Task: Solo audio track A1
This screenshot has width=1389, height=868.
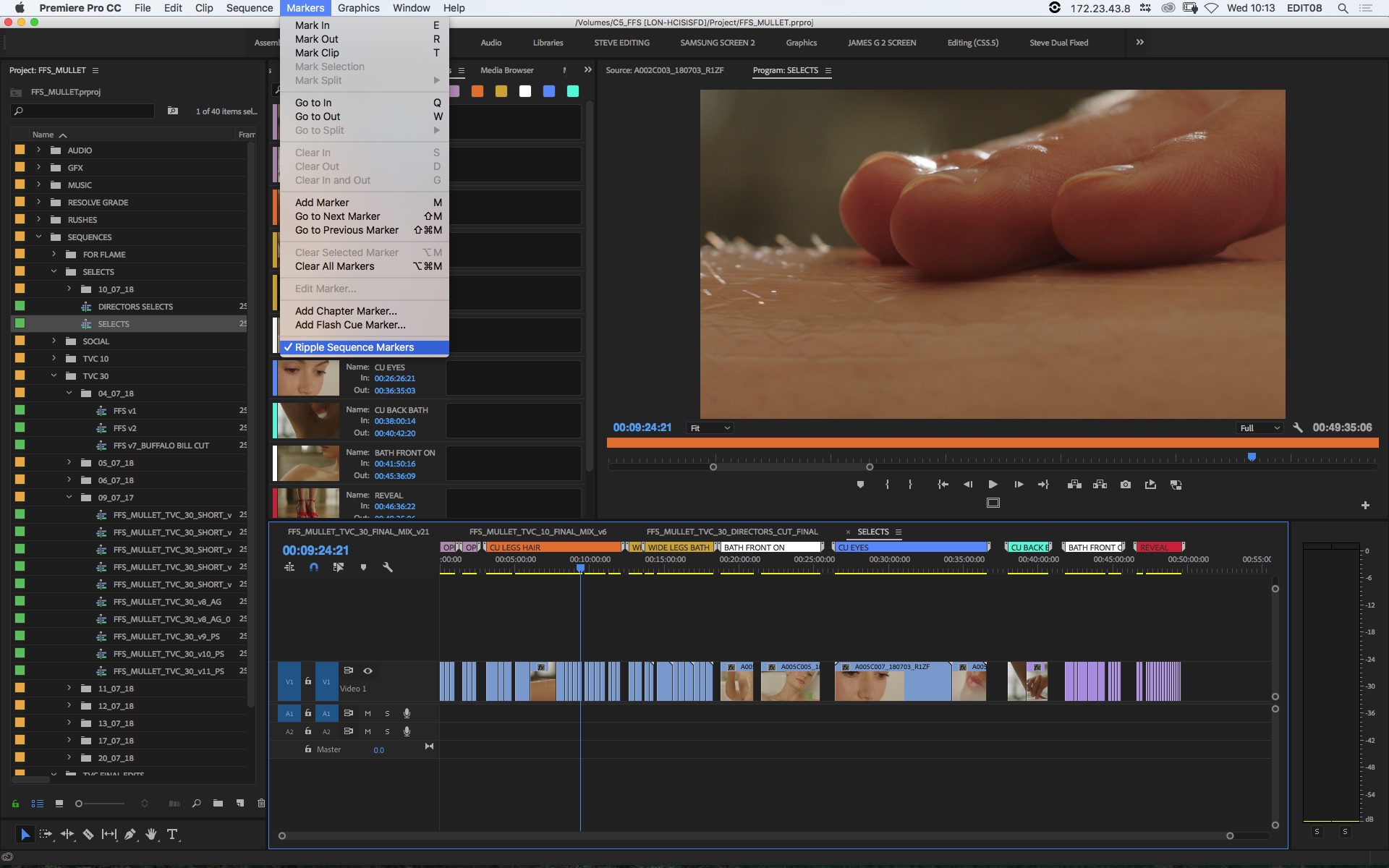Action: [x=387, y=713]
